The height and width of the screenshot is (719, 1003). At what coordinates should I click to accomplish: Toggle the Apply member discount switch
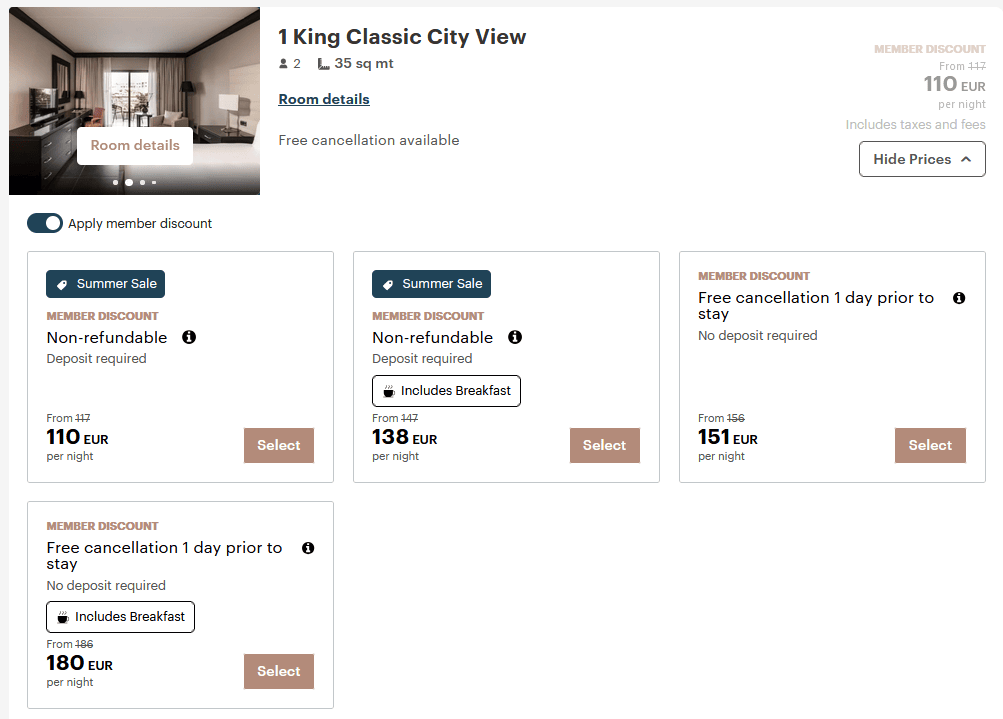[45, 223]
